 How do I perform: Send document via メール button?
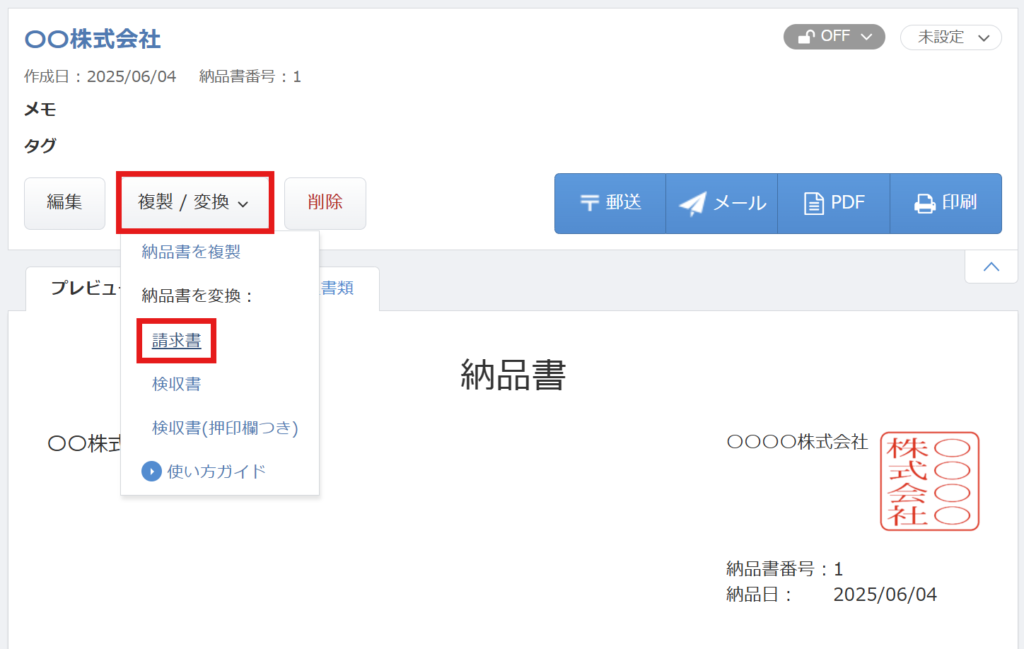[722, 203]
